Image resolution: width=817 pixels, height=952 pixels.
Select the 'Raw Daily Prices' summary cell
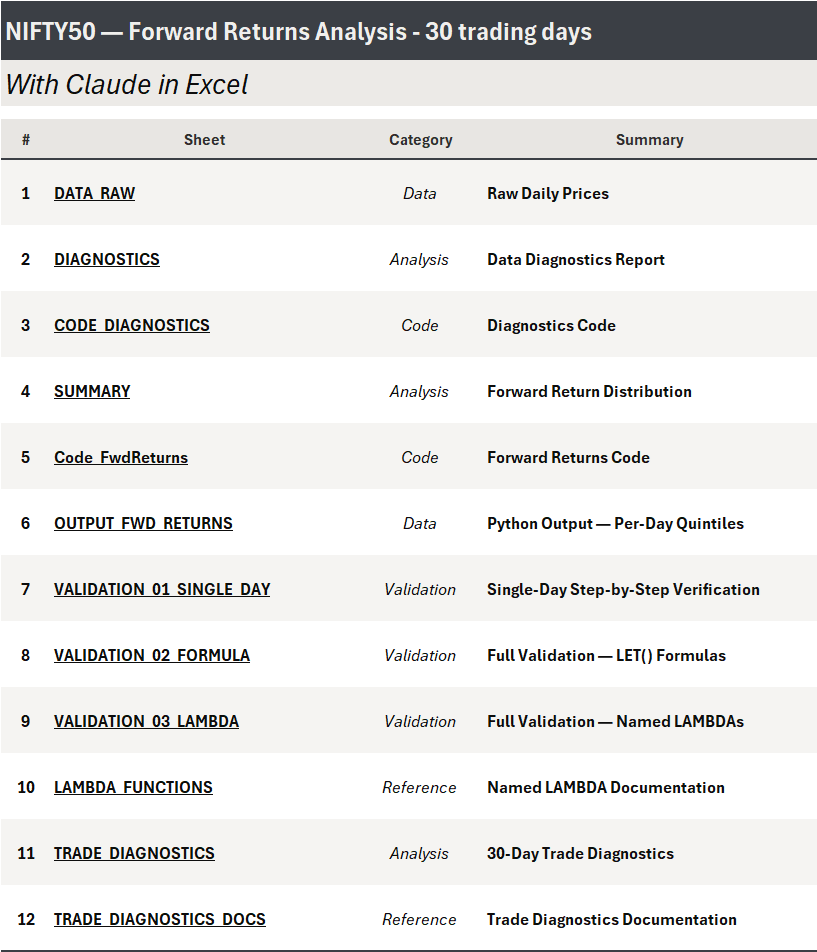pyautogui.click(x=548, y=193)
